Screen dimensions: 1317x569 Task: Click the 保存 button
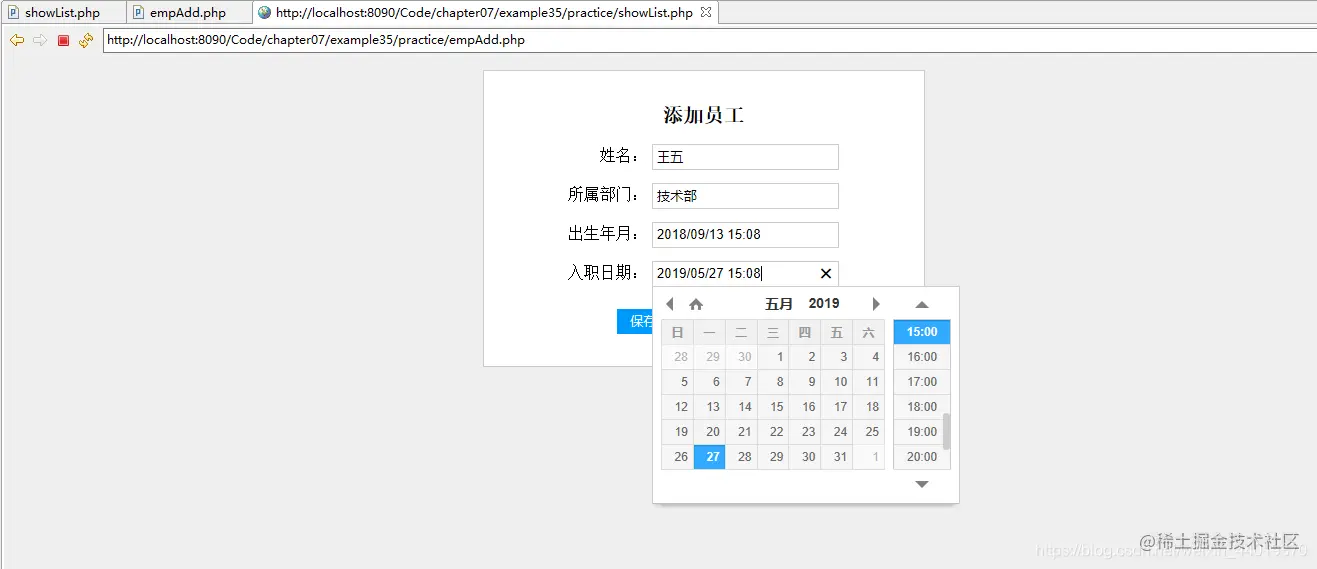tap(635, 321)
